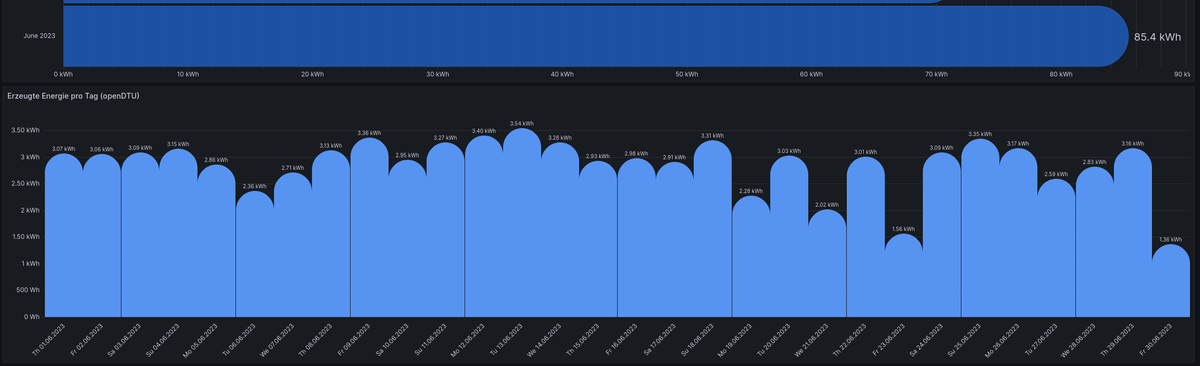The height and width of the screenshot is (366, 1200).
Task: Click the 2.59 kWh value label
Action: point(1056,174)
